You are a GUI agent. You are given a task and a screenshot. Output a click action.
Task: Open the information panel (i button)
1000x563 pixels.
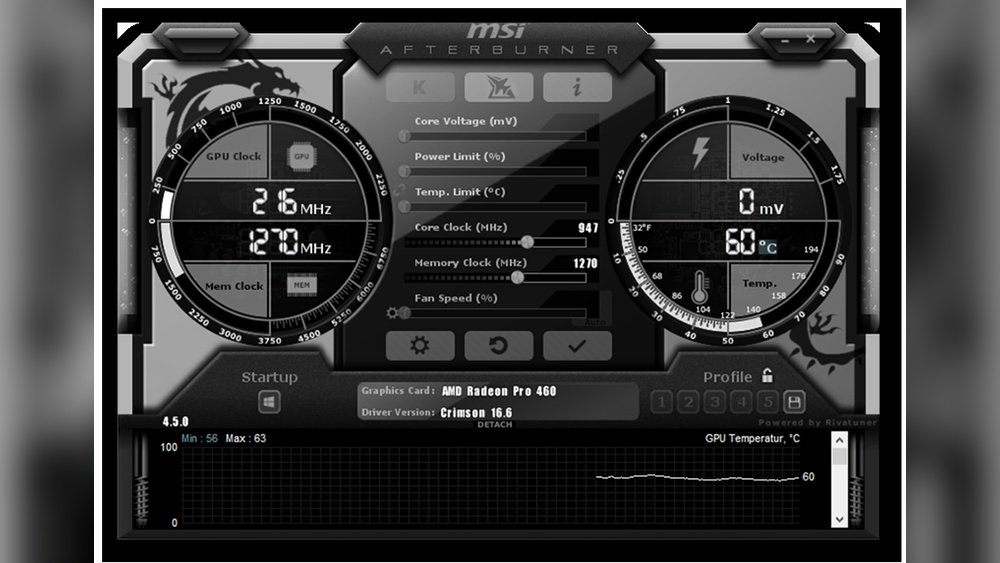point(577,87)
